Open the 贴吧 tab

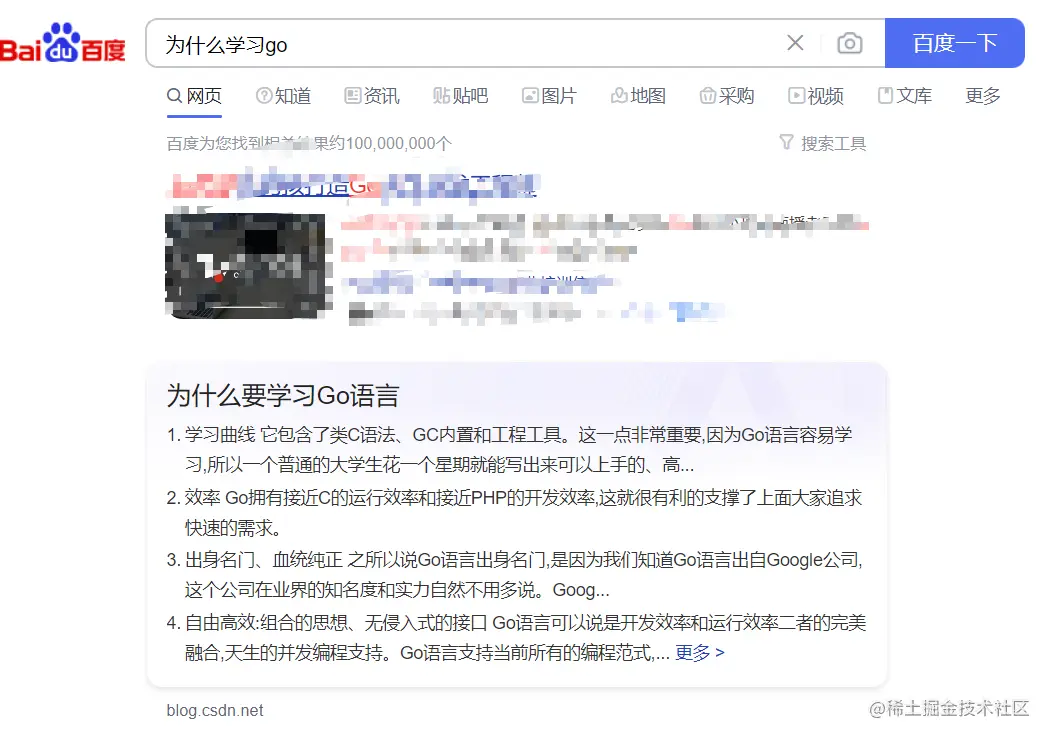460,96
